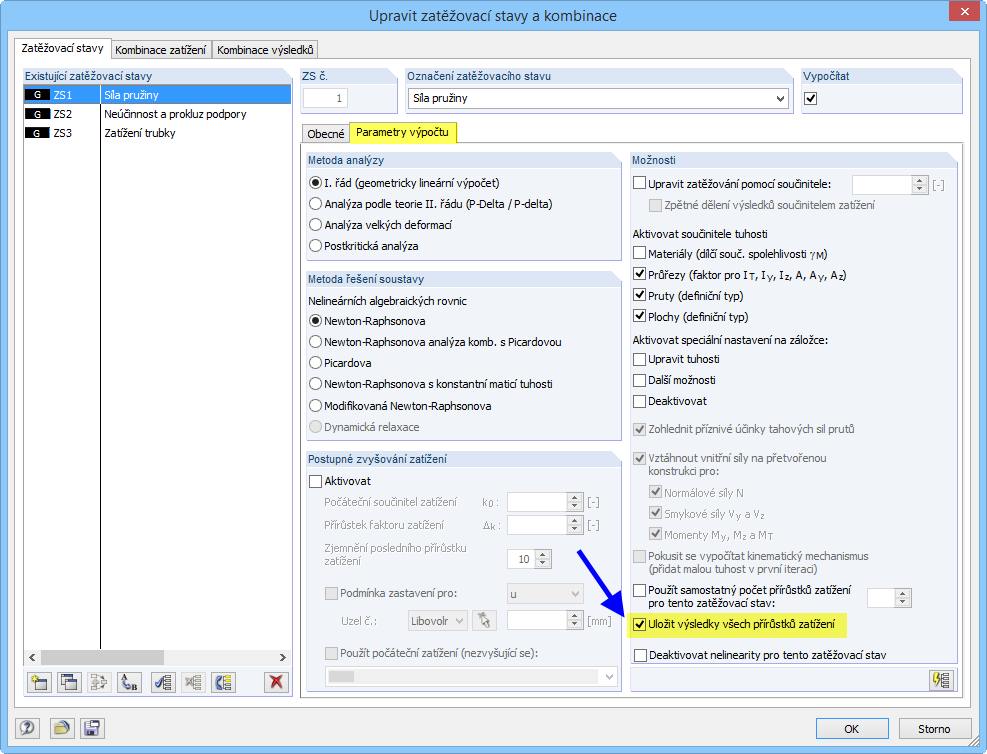Select Newton-Raphsonova s konstantní maticí tuhosti
The width and height of the screenshot is (987, 754).
point(315,384)
